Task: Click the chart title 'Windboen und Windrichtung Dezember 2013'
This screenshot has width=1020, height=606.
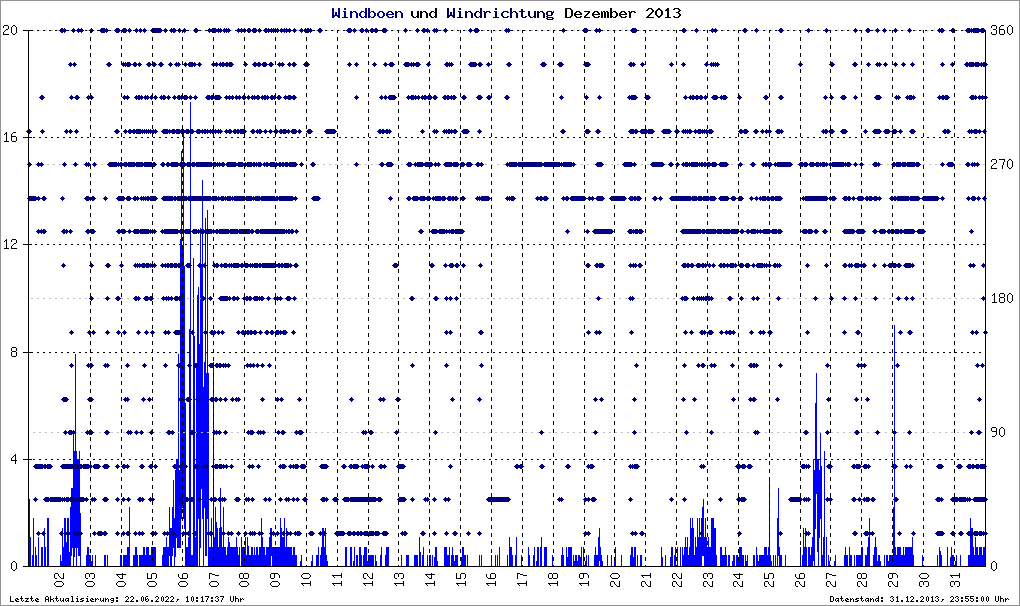Action: 506,13
